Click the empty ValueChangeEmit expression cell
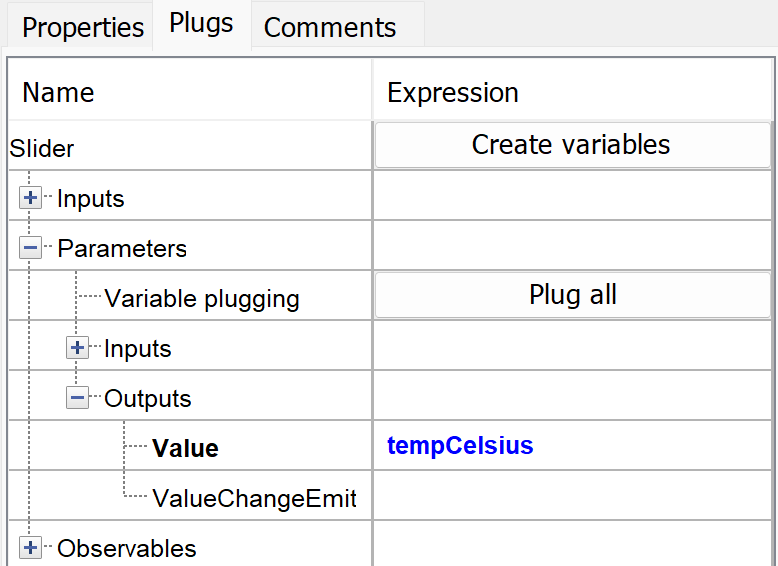The width and height of the screenshot is (778, 566). pos(572,497)
